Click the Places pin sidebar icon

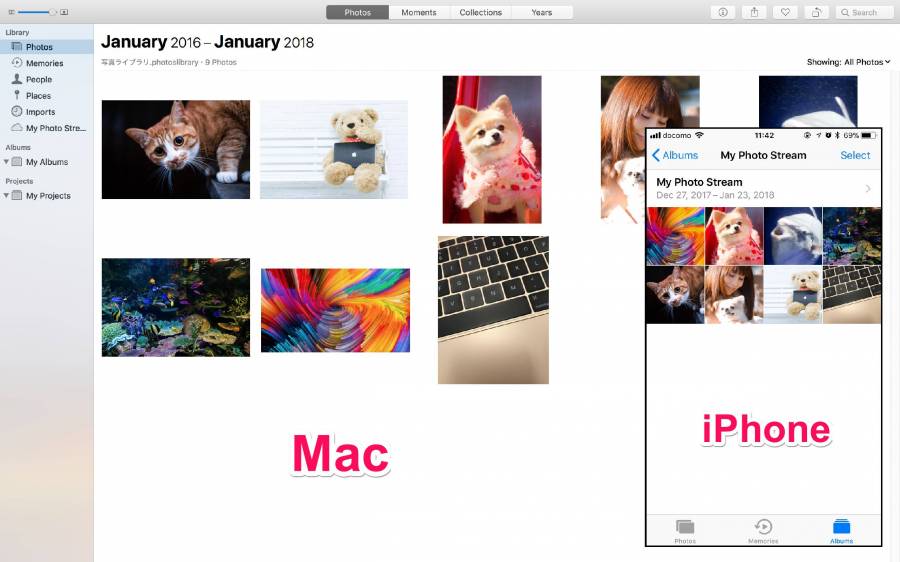[17, 95]
